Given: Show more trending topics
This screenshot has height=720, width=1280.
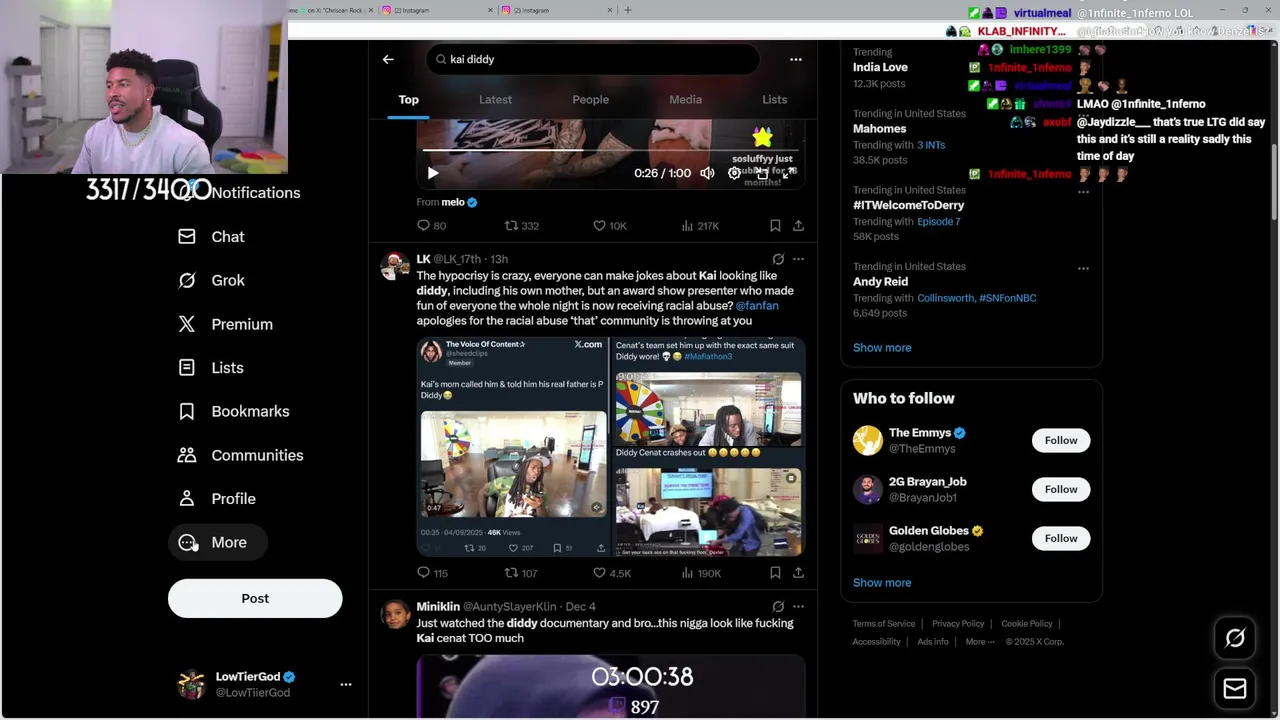Looking at the screenshot, I should click(882, 347).
